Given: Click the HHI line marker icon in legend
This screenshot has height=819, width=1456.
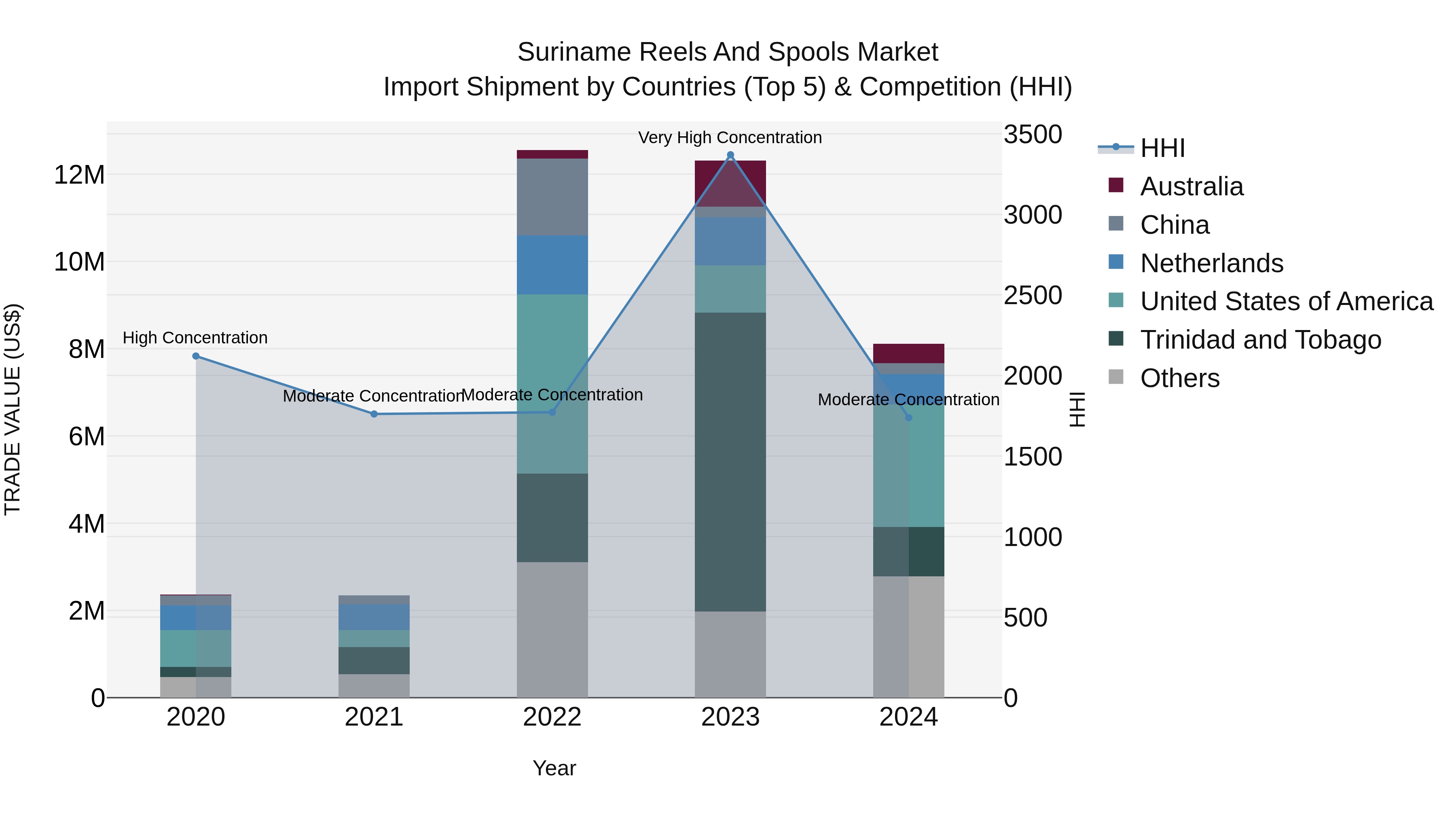Looking at the screenshot, I should click(x=1116, y=148).
